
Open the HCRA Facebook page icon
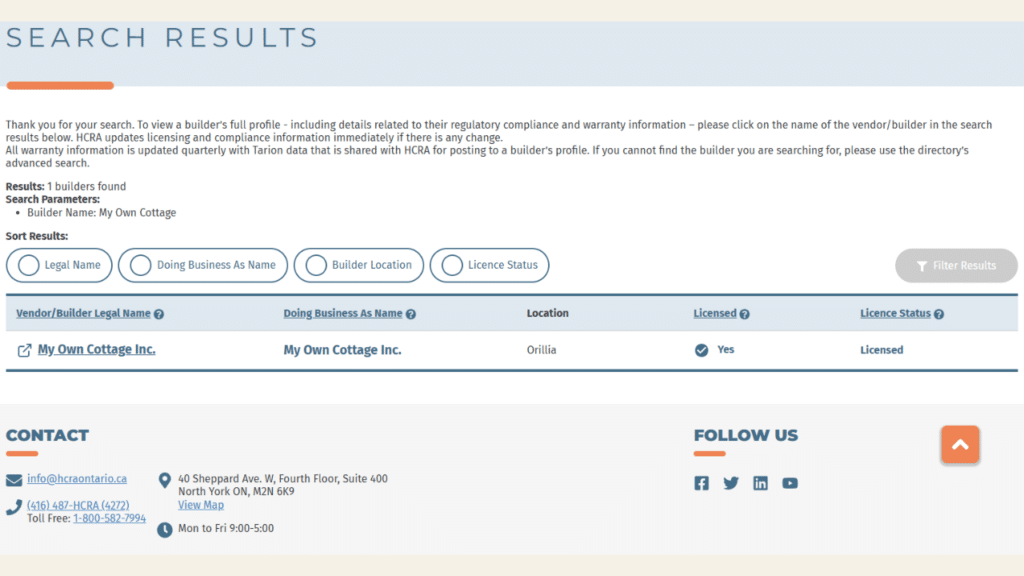[701, 483]
